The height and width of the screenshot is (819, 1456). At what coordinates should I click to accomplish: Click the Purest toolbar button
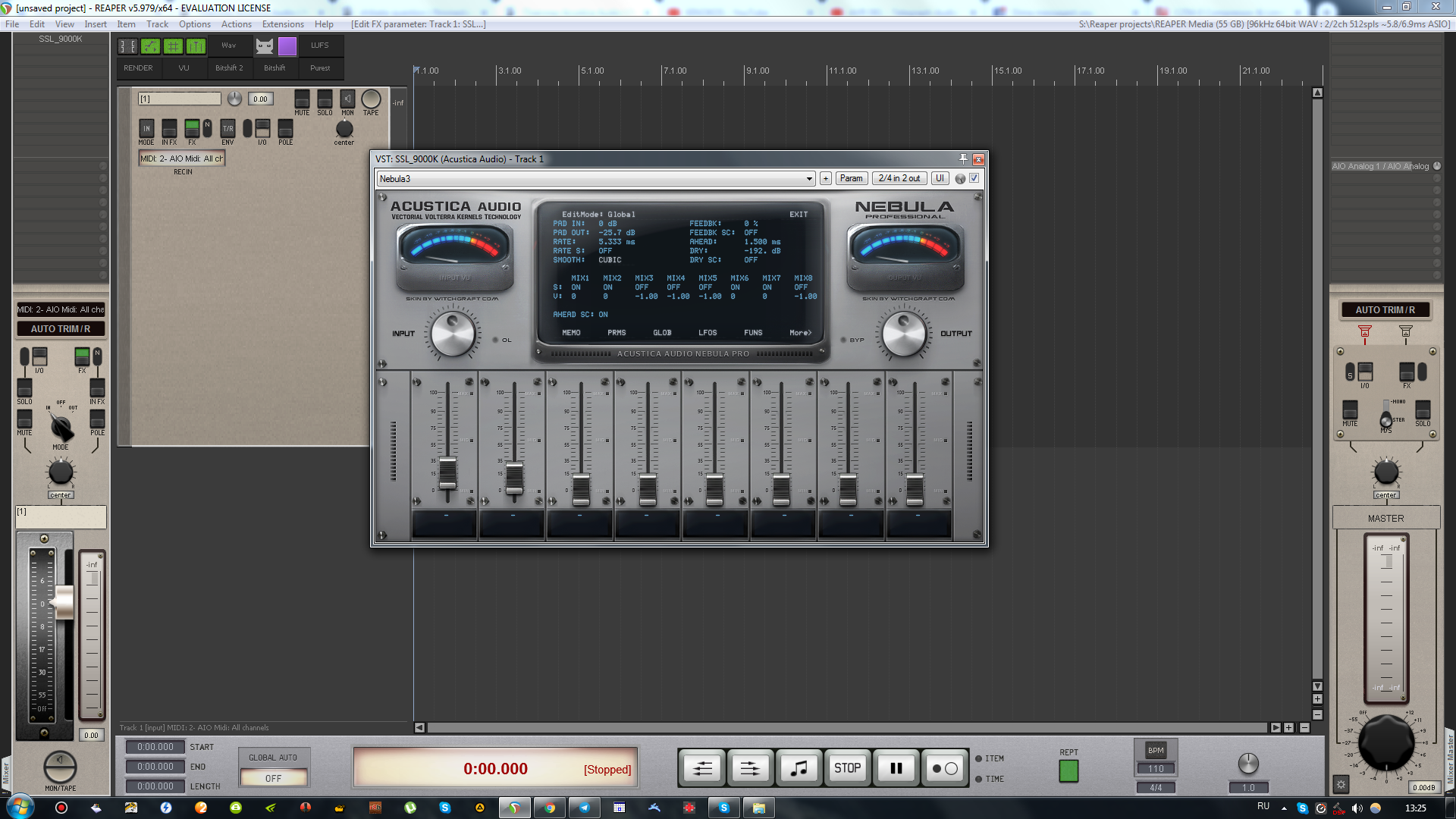pos(320,68)
